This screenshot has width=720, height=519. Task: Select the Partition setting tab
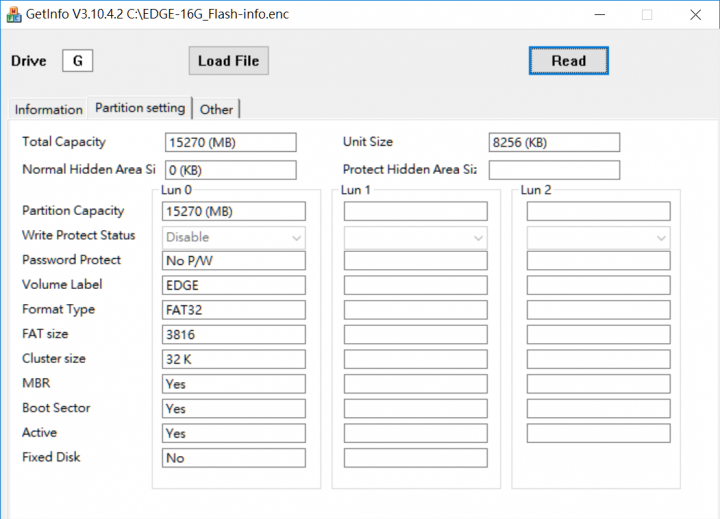pyautogui.click(x=140, y=108)
